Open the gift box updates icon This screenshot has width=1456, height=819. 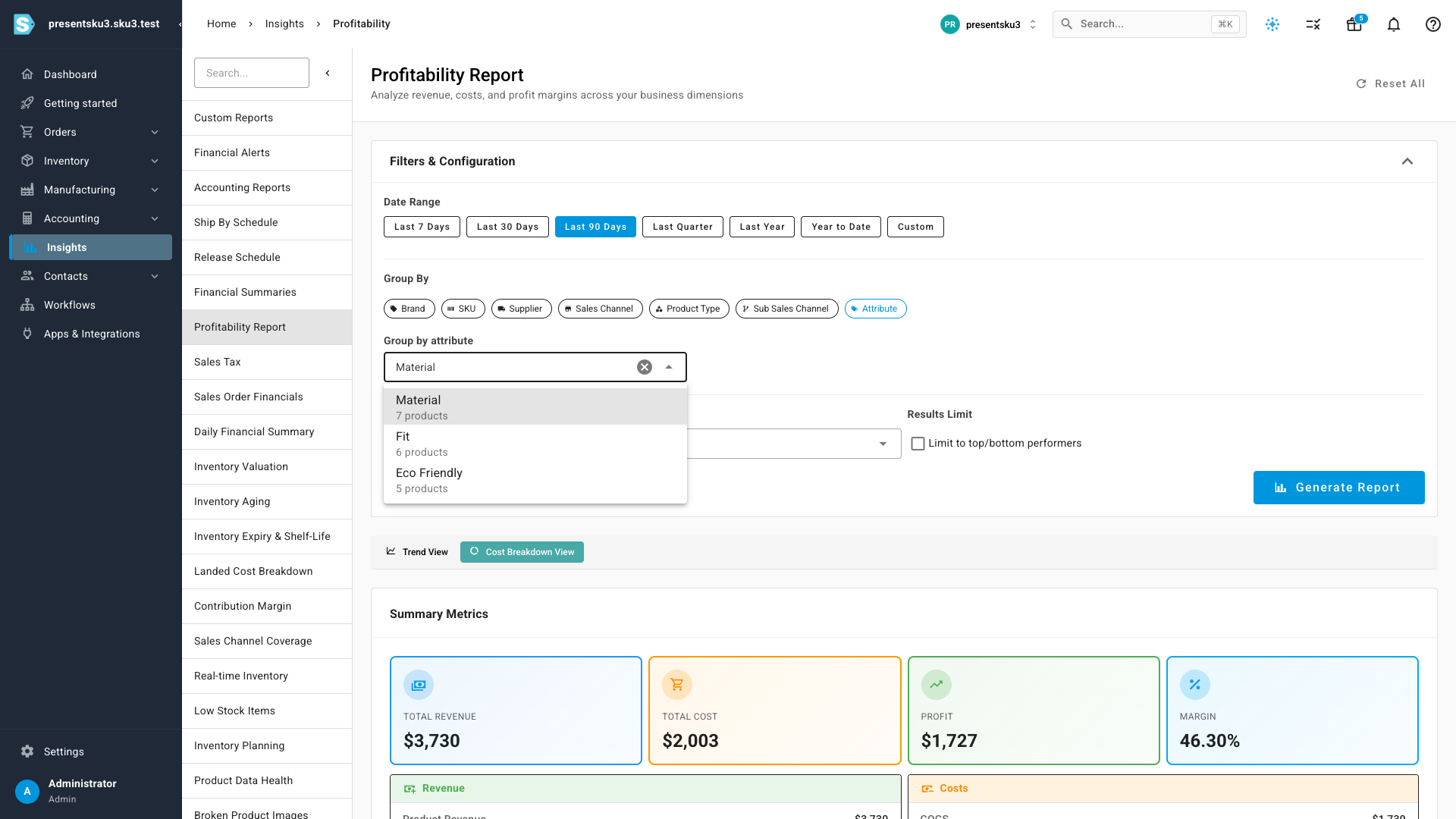click(1354, 24)
